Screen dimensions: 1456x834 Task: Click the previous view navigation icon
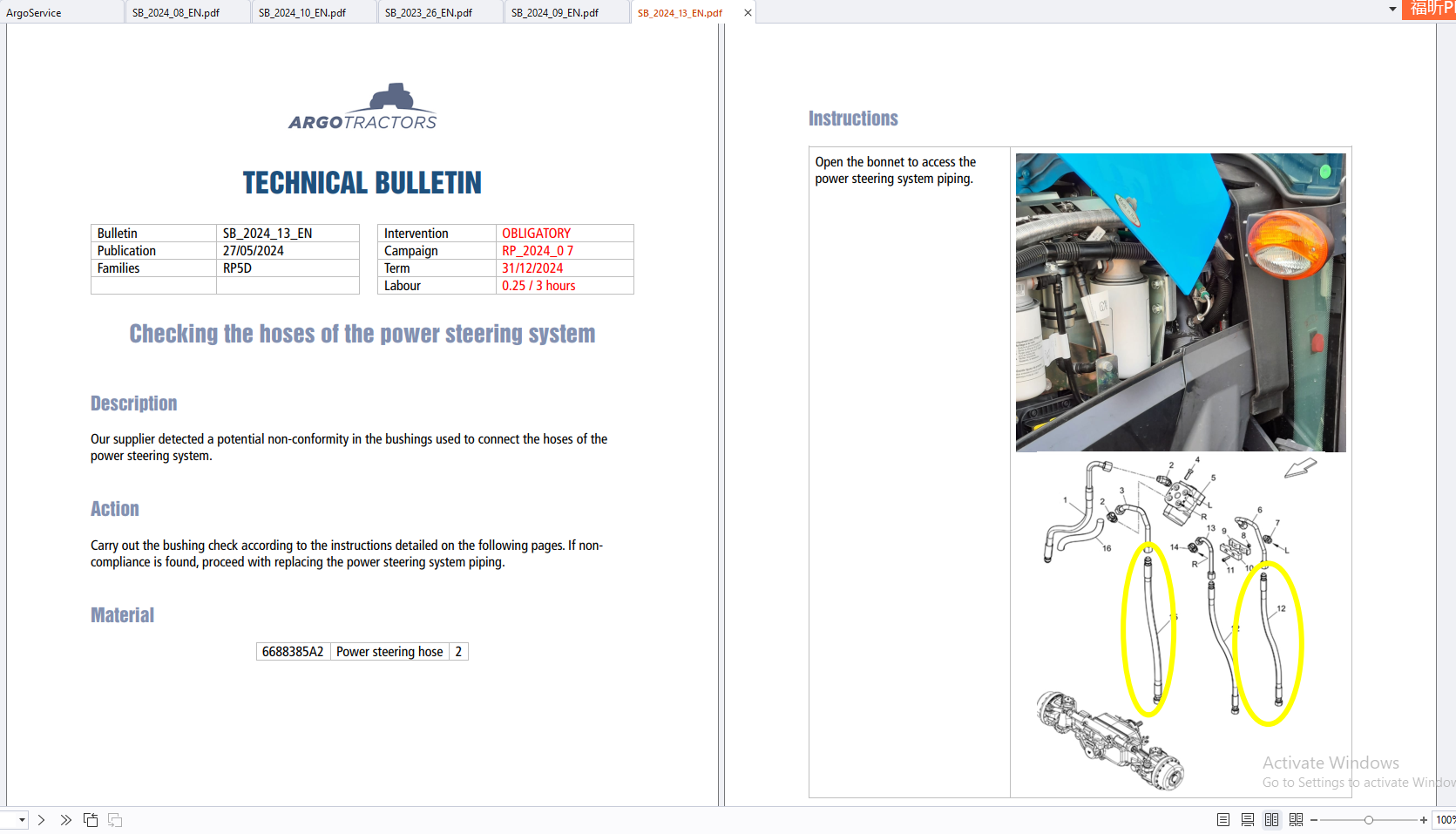pyautogui.click(x=91, y=820)
